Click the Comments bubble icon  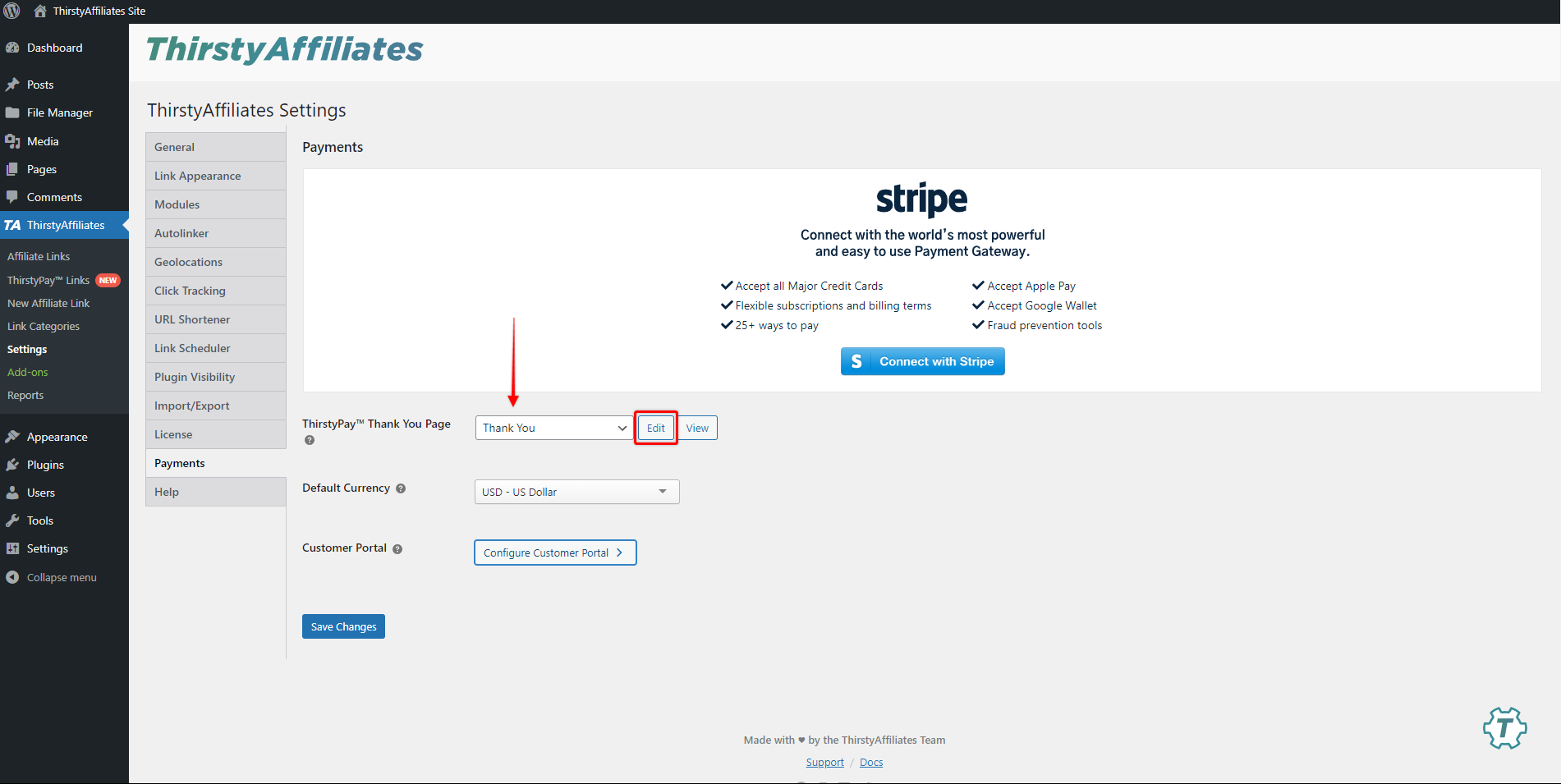pos(12,197)
